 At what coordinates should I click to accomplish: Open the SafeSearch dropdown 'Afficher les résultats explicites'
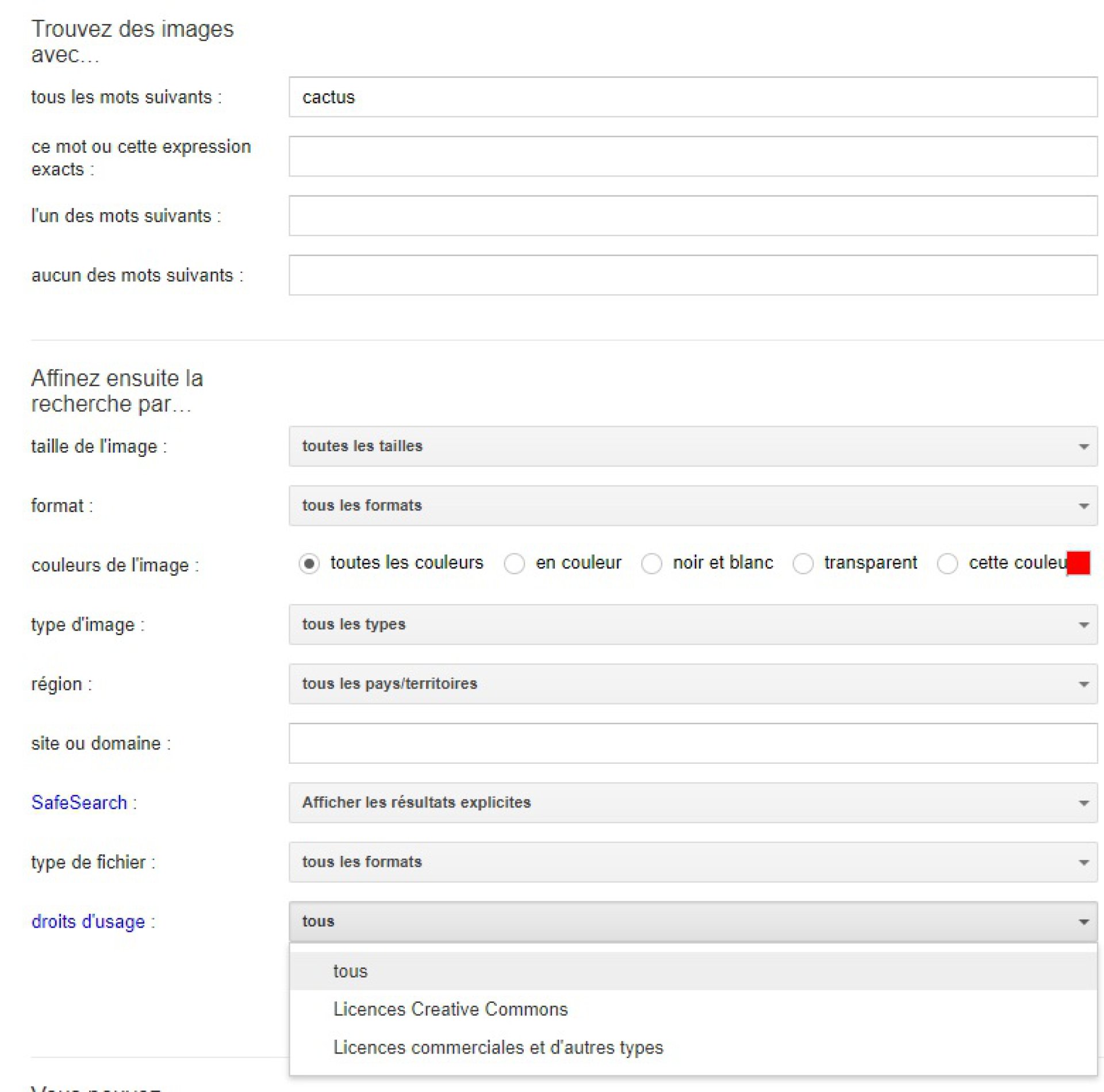[x=693, y=803]
